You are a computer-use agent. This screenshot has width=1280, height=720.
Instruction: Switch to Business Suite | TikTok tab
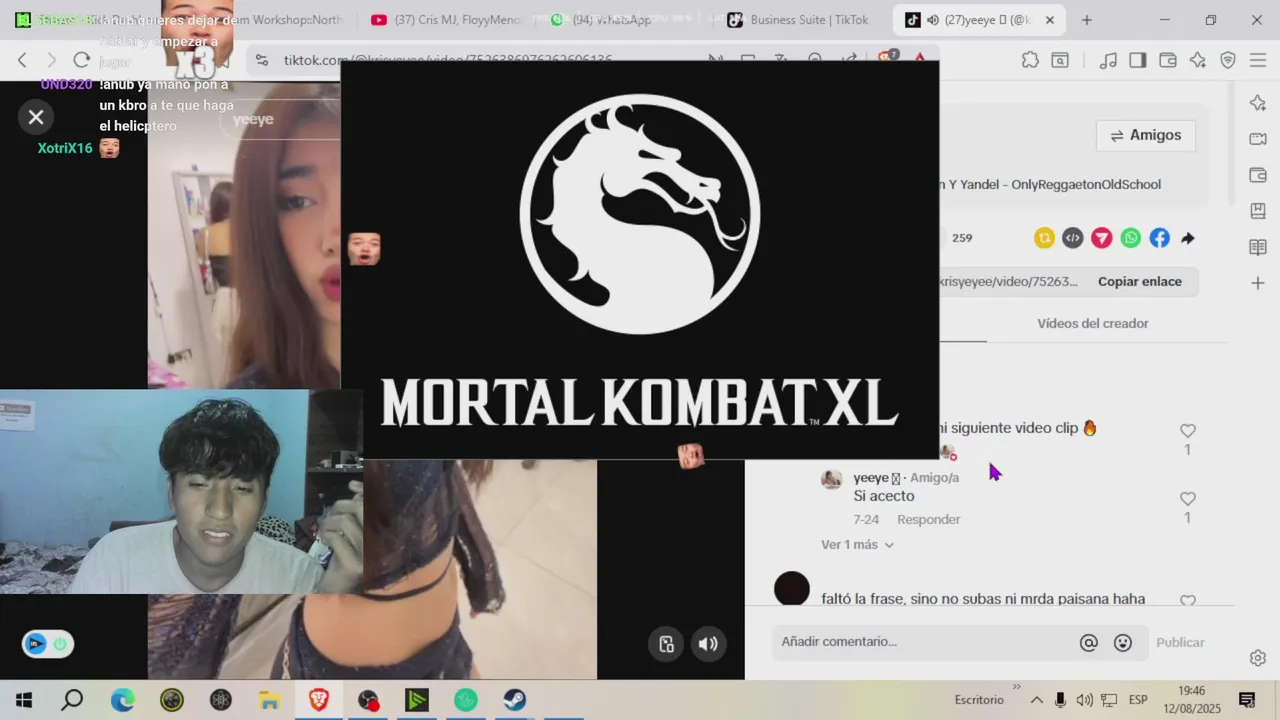[x=798, y=20]
